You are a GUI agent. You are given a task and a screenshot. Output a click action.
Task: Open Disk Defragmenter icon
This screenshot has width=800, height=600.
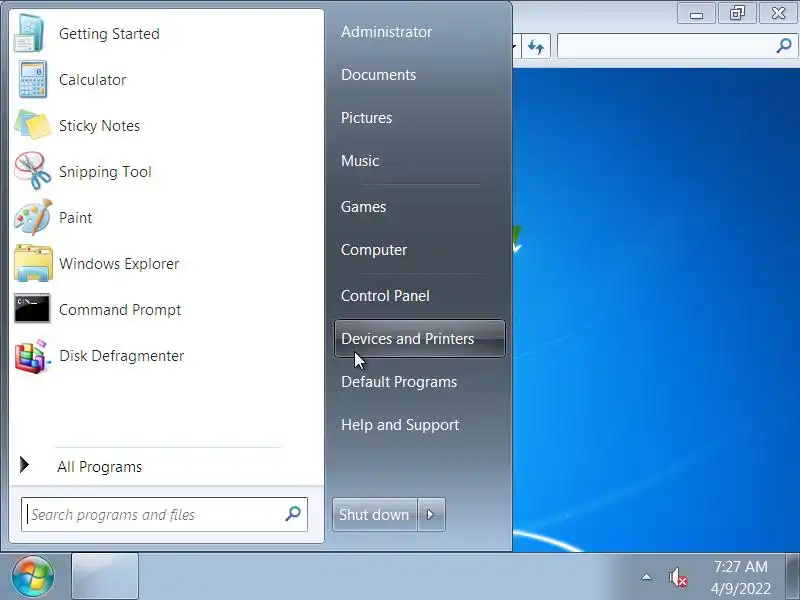(33, 356)
